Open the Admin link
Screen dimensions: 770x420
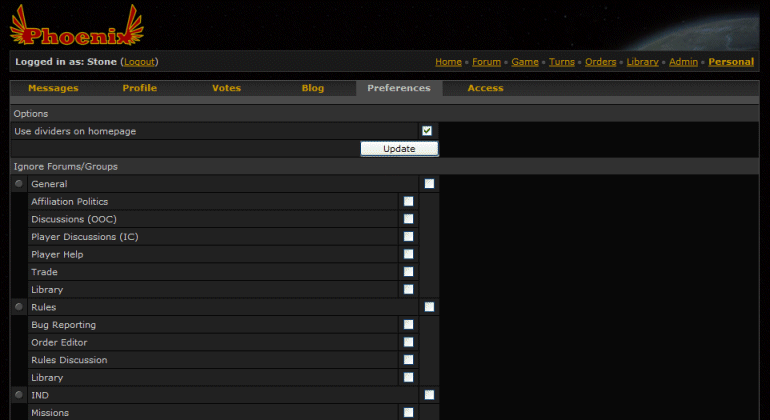click(683, 62)
